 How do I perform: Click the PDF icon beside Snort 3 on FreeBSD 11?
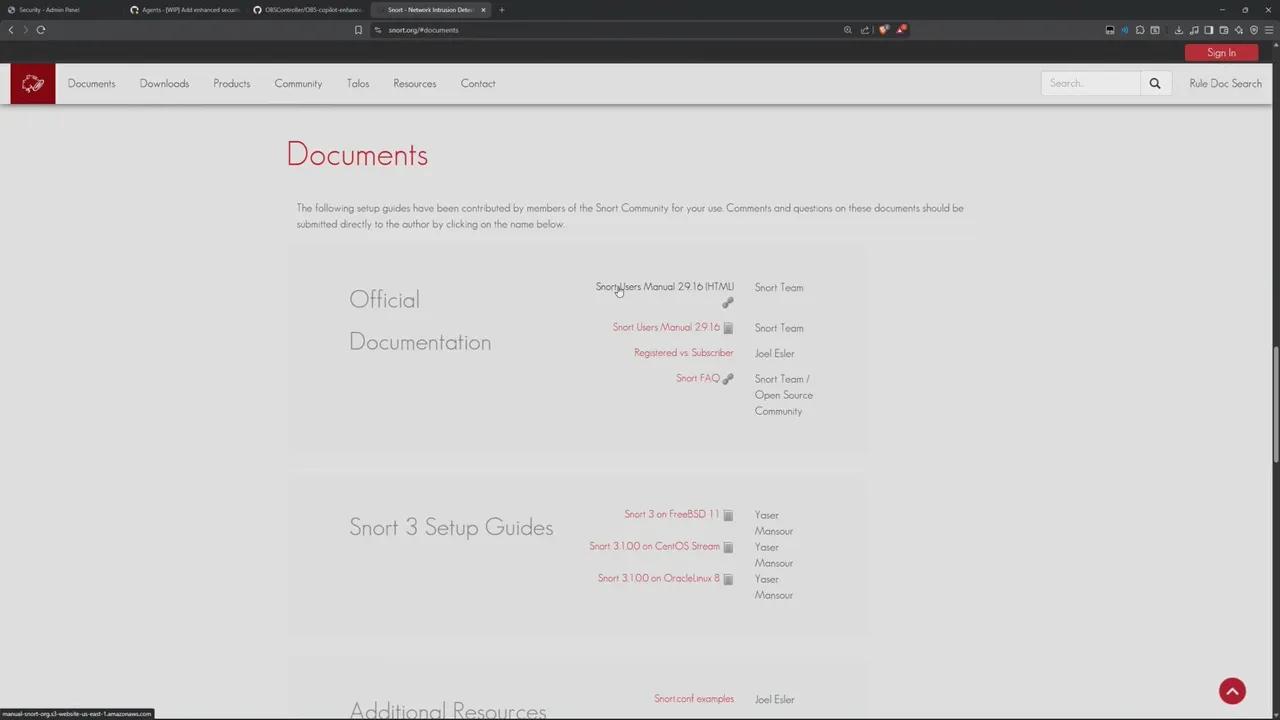pyautogui.click(x=728, y=515)
